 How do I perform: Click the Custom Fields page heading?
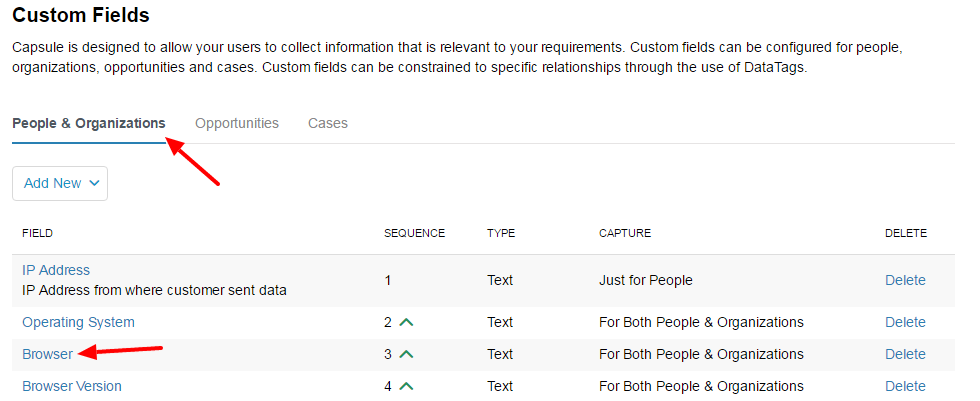click(x=81, y=15)
